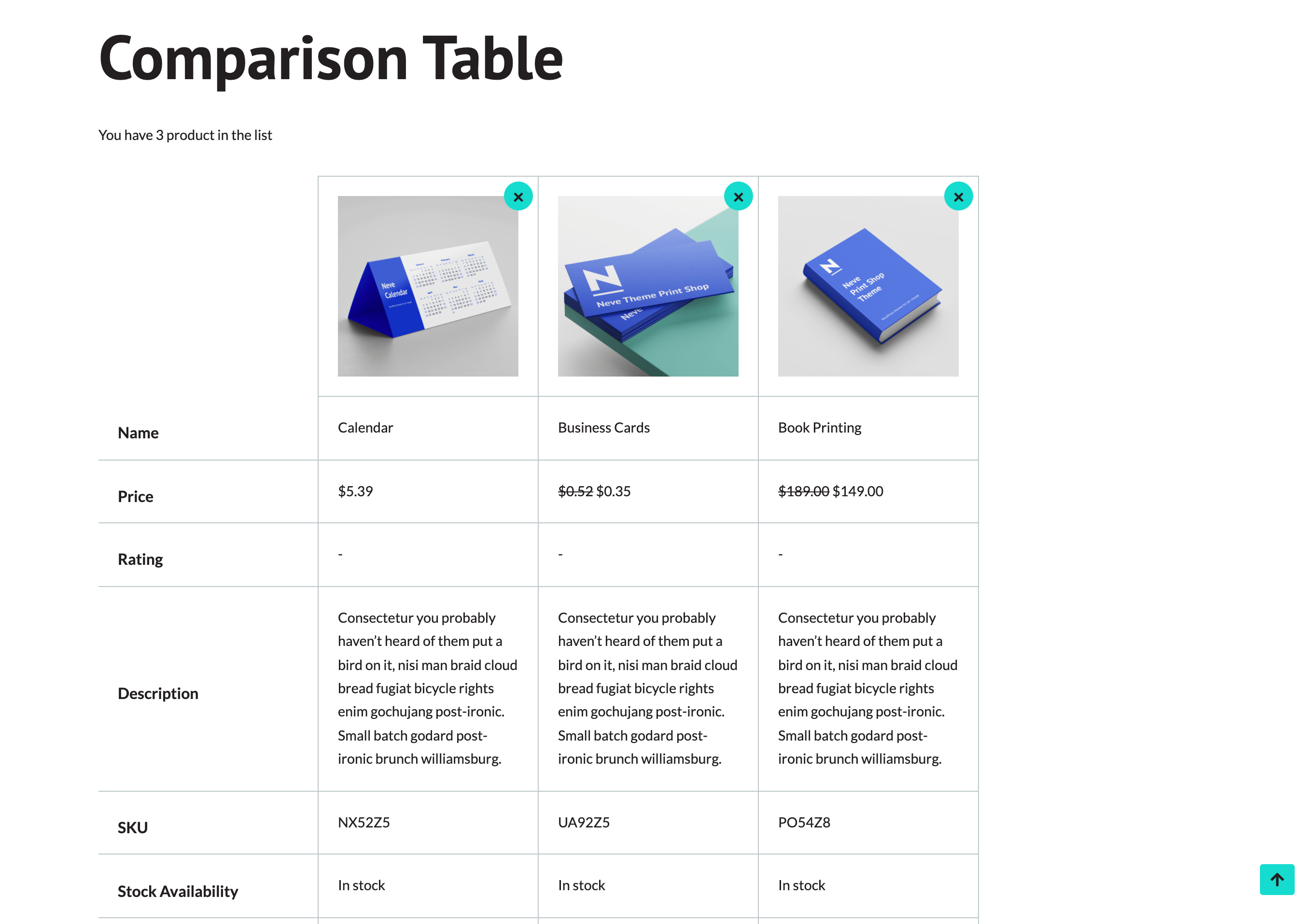The image size is (1314, 924).
Task: Click the Book Printing SKU PO54Z8
Action: (x=803, y=822)
